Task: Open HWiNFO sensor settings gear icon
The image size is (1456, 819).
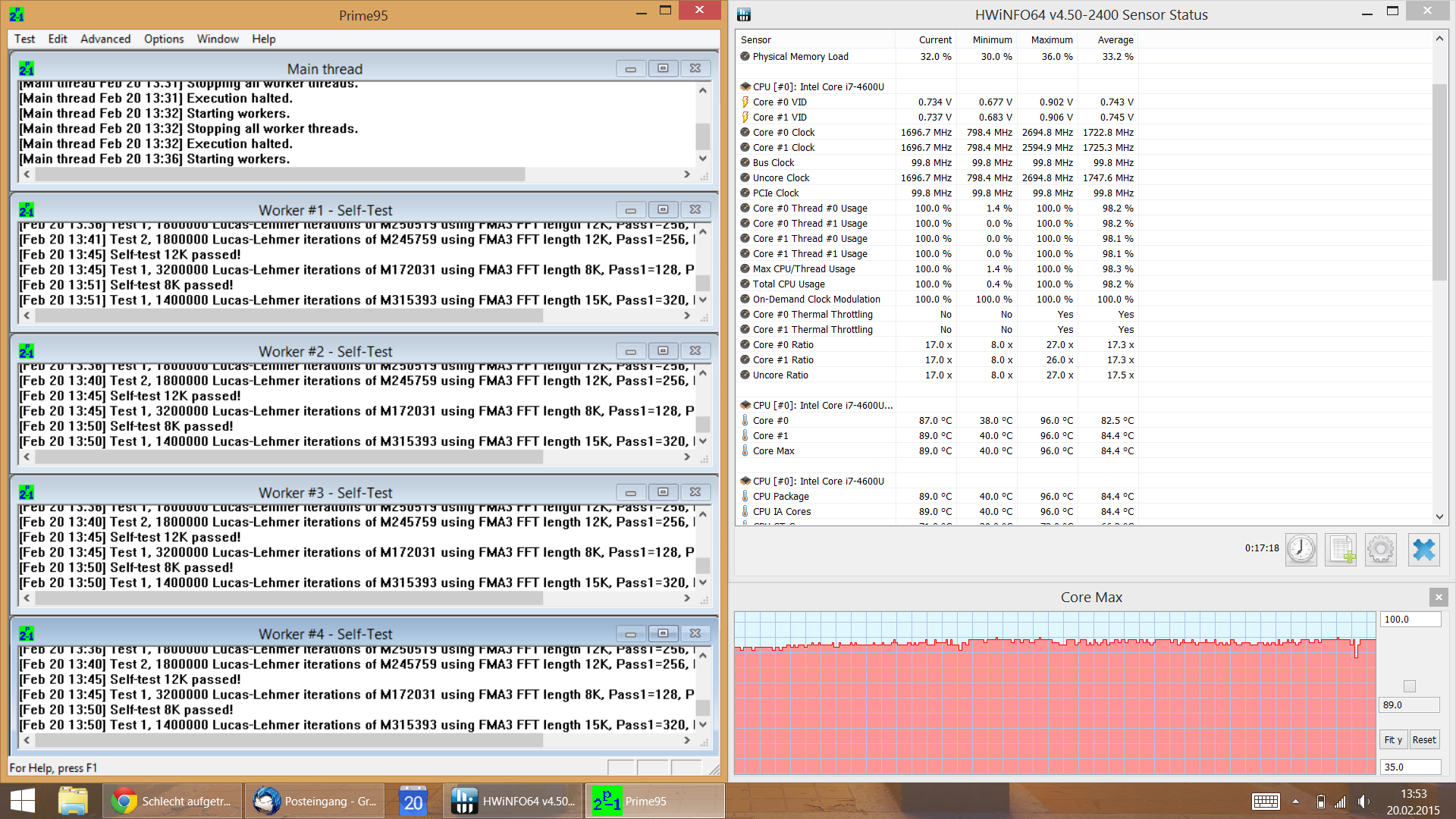Action: click(x=1381, y=549)
